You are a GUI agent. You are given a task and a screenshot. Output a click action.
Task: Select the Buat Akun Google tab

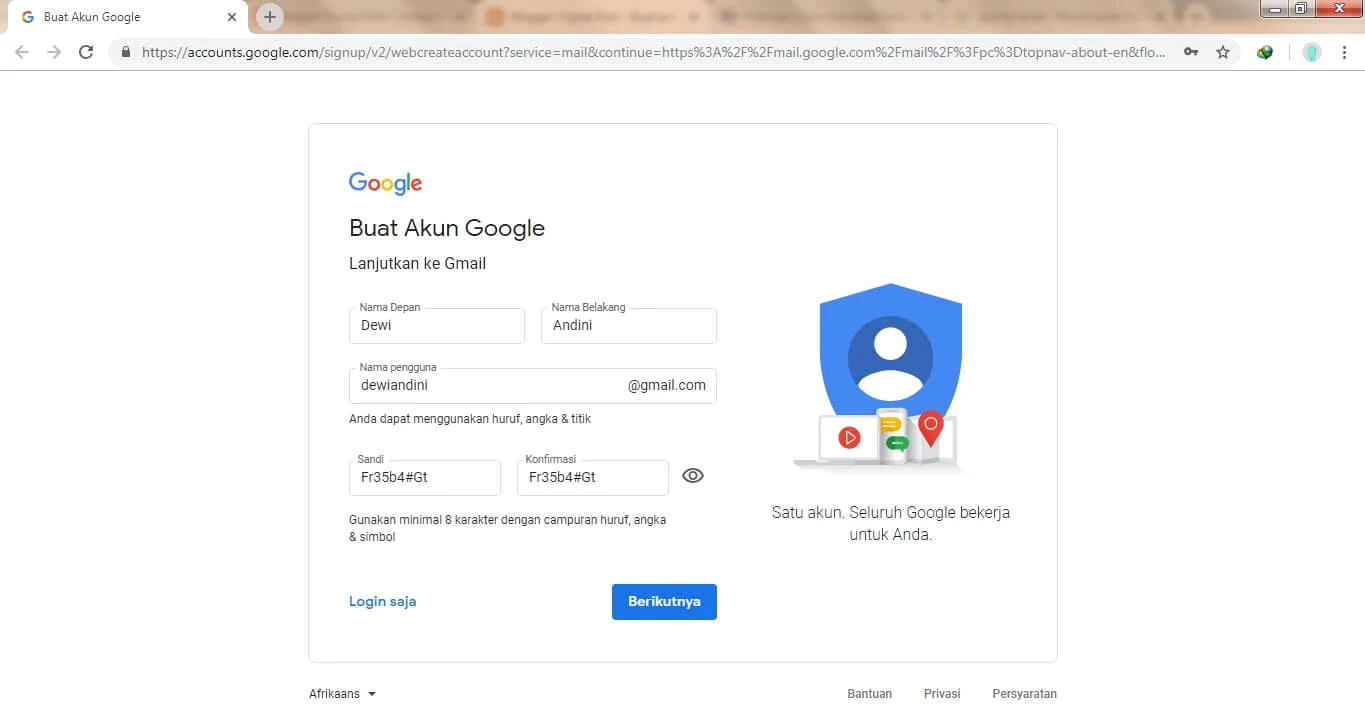pos(126,17)
